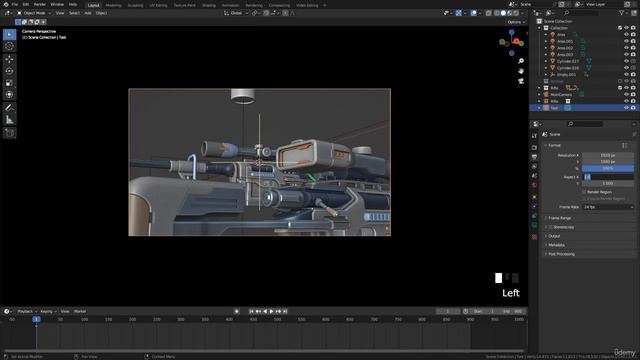Viewport: 640px width, 360px height.
Task: Hide the Cylinder.027 object with its eye icon
Action: click(x=626, y=61)
